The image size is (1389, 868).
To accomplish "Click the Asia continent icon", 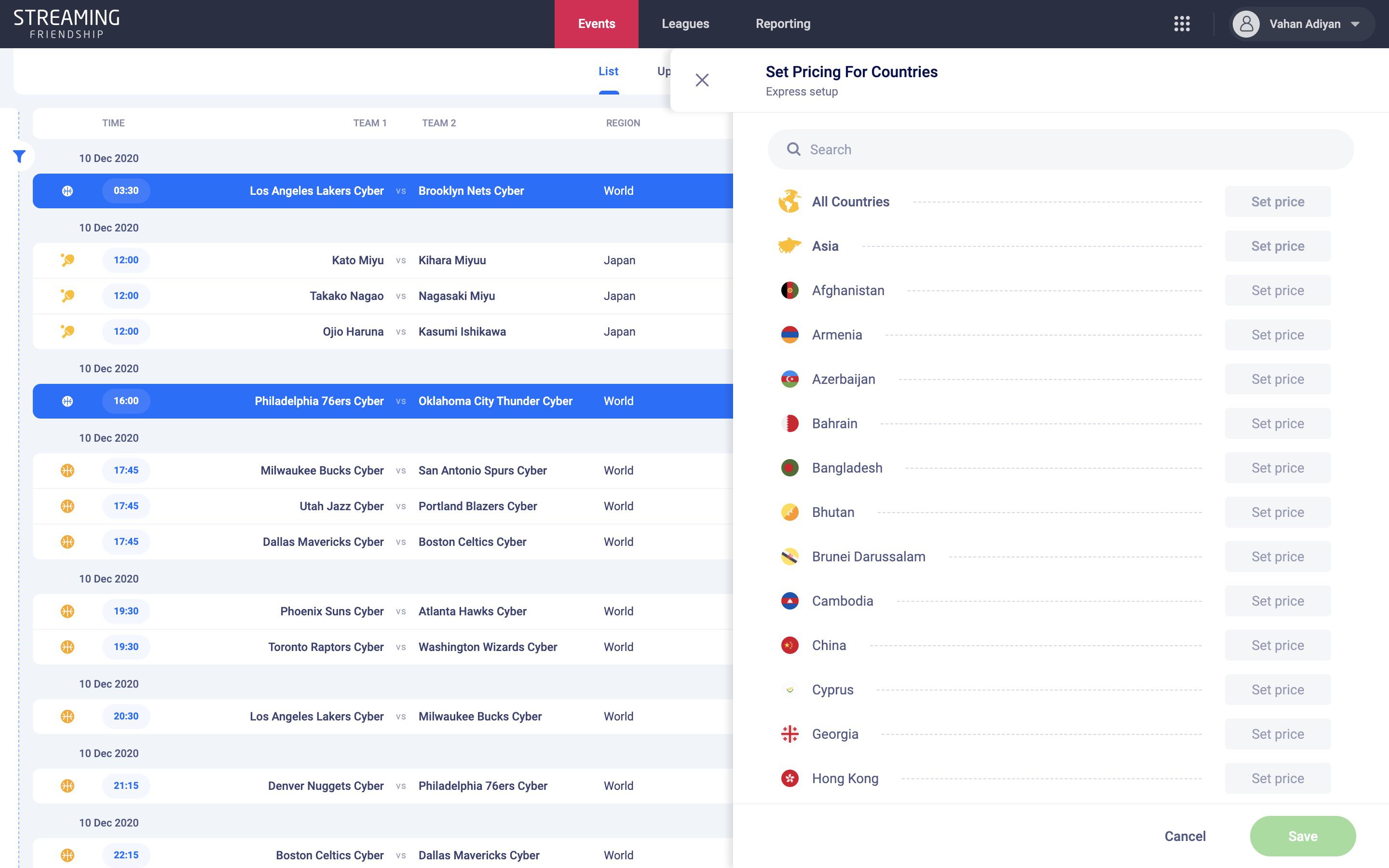I will (790, 246).
